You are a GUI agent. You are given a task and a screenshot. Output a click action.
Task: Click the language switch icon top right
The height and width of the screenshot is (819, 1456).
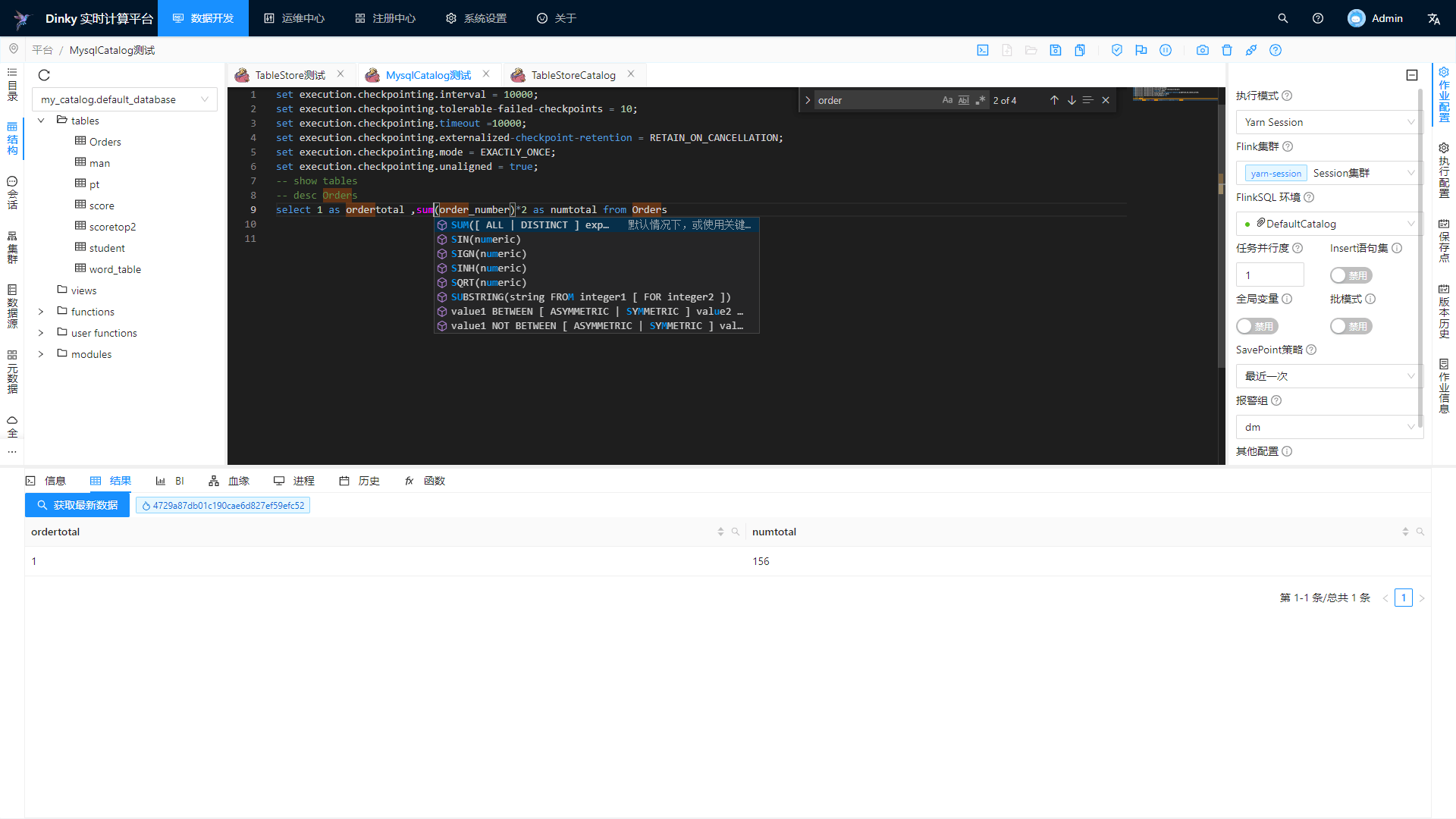[x=1433, y=18]
